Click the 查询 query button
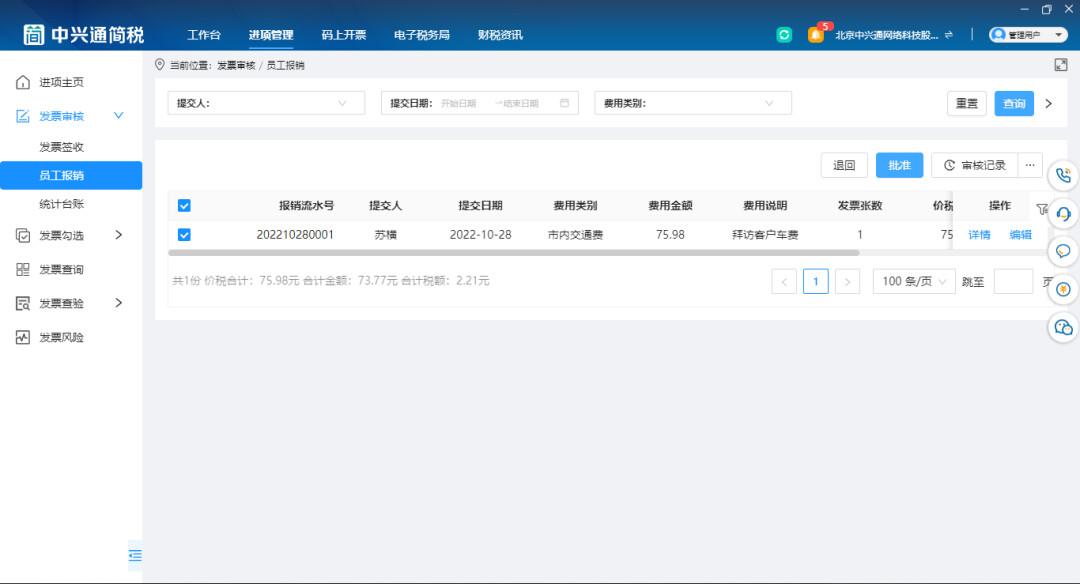Screen dimensions: 1080x584 click(x=1014, y=102)
